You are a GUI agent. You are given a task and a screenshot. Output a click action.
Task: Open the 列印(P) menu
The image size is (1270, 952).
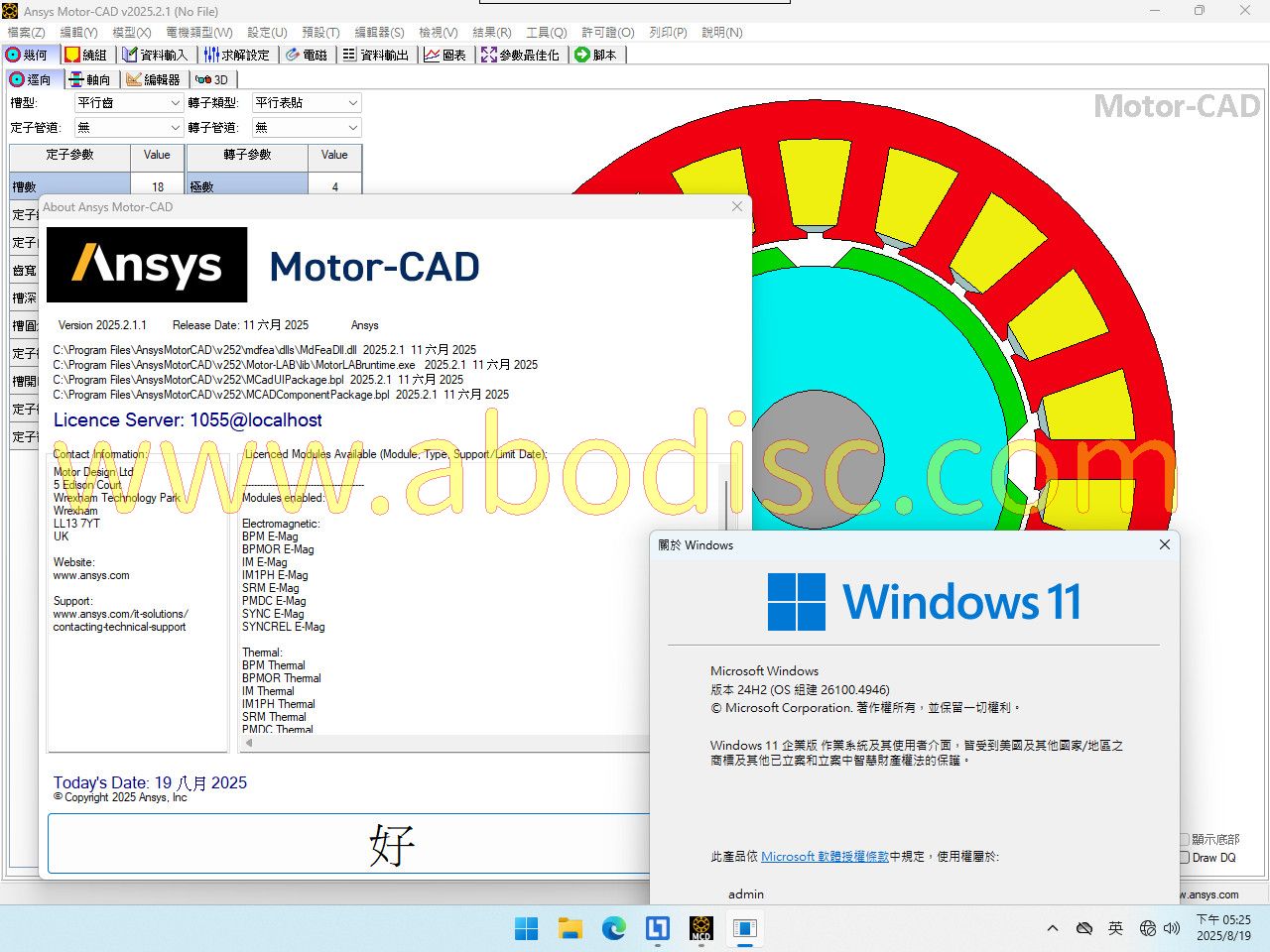click(x=668, y=32)
